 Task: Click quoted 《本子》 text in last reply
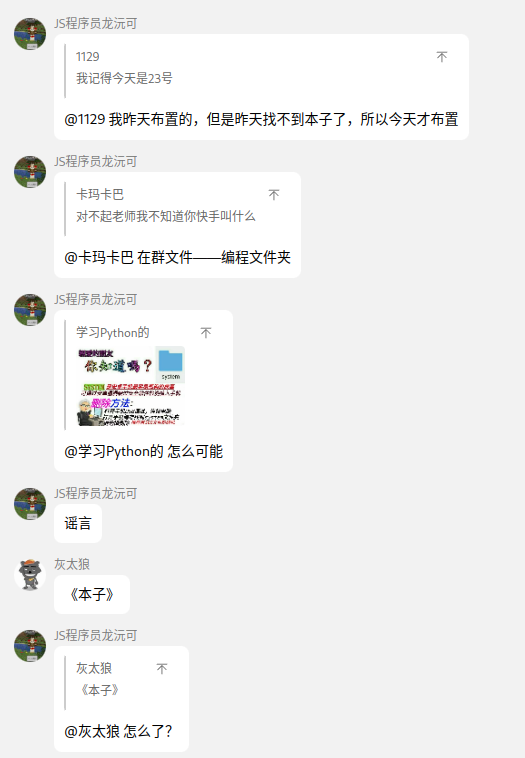pos(99,690)
